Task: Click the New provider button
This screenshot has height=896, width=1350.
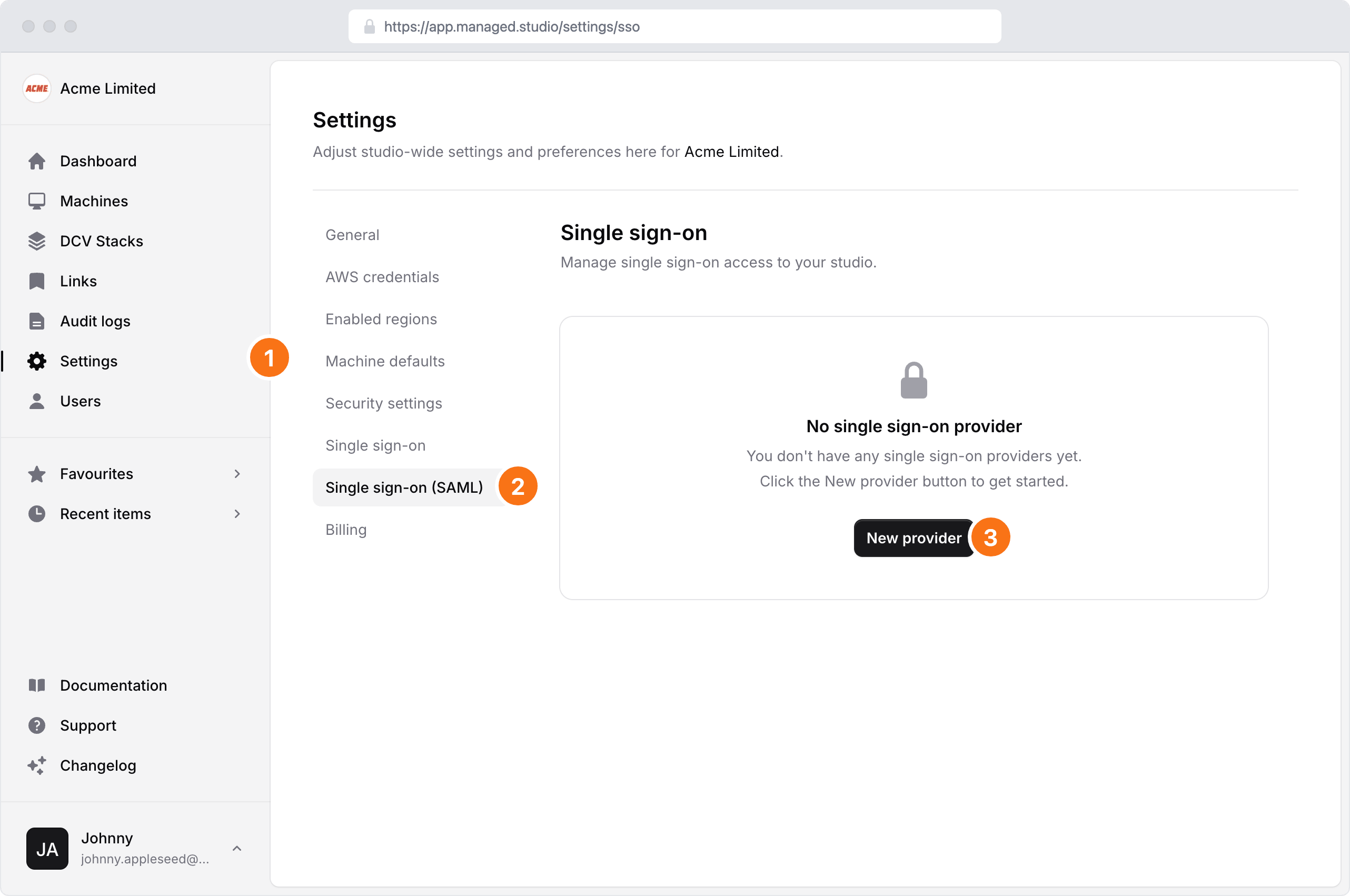Action: pos(914,537)
